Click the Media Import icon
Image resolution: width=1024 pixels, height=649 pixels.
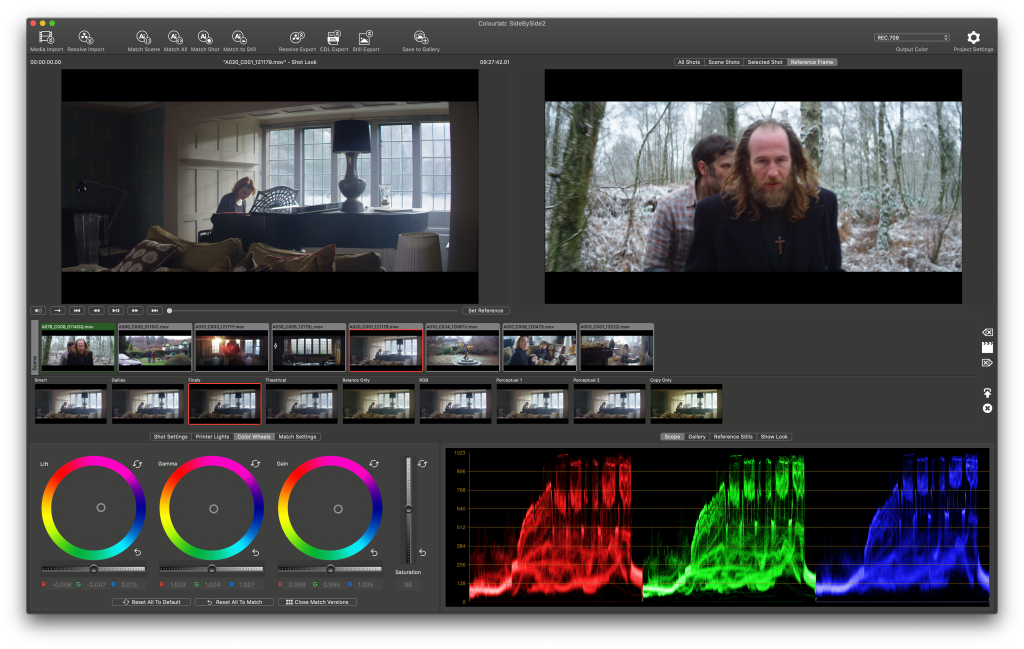(45, 37)
